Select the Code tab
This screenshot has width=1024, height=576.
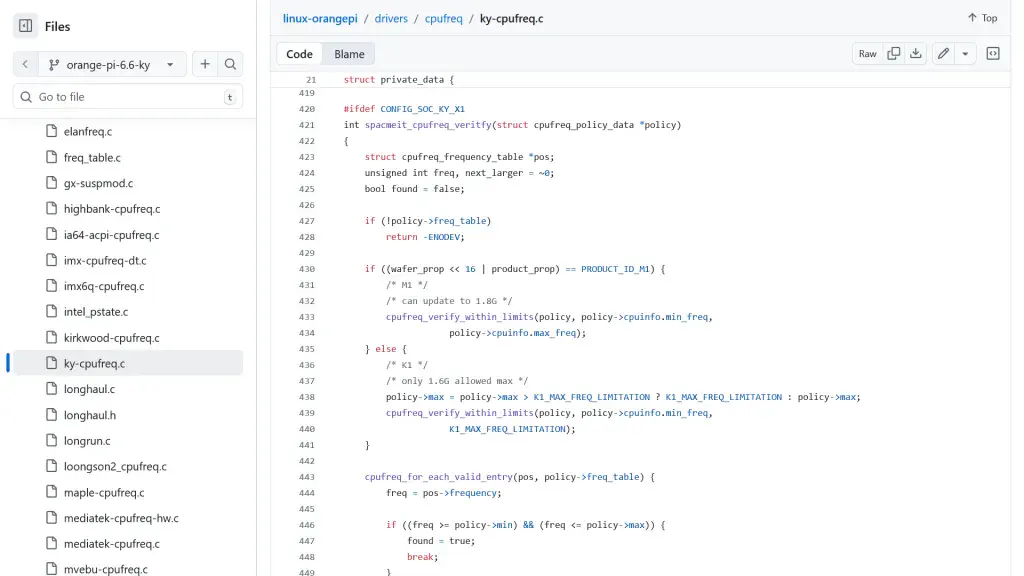point(299,53)
